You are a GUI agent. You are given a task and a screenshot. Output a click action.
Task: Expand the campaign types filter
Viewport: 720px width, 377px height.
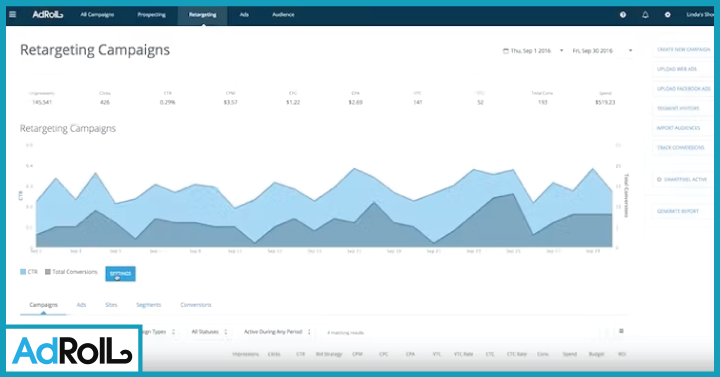tap(158, 332)
